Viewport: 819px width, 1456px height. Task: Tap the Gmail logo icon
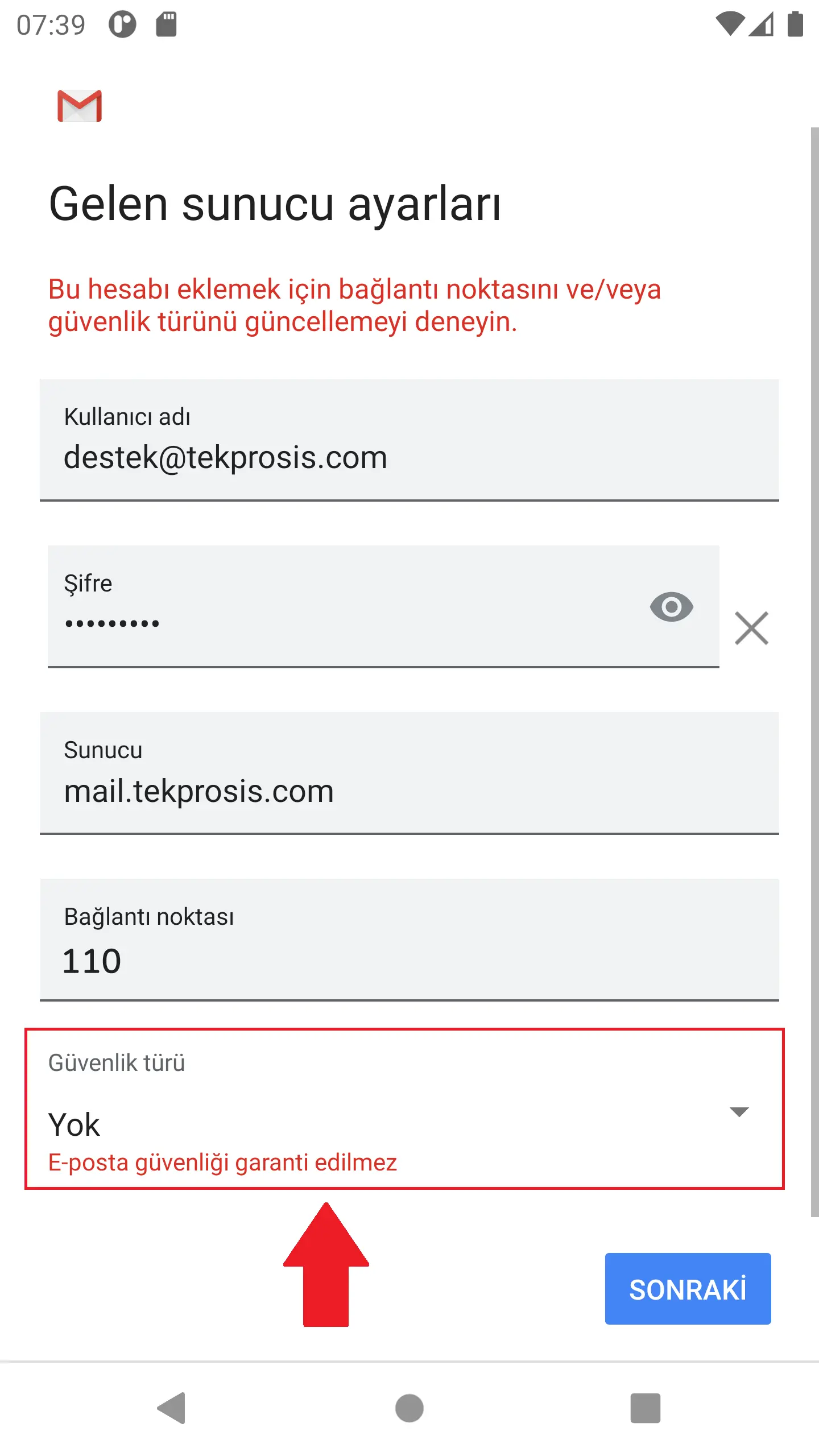coord(80,106)
